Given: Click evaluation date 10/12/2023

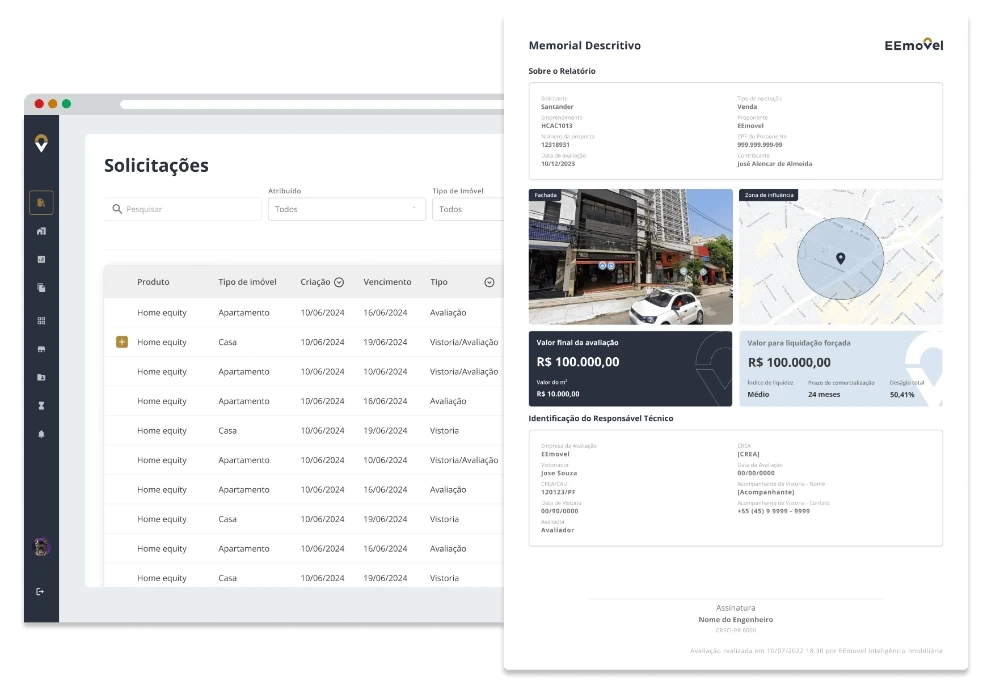Looking at the screenshot, I should (x=557, y=164).
